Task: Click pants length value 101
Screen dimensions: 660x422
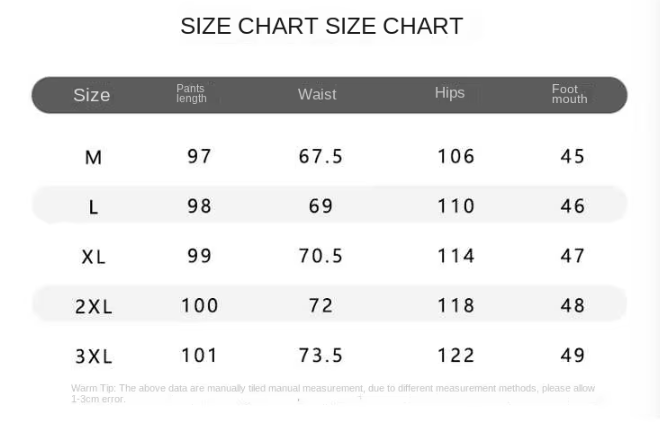Action: pos(200,355)
